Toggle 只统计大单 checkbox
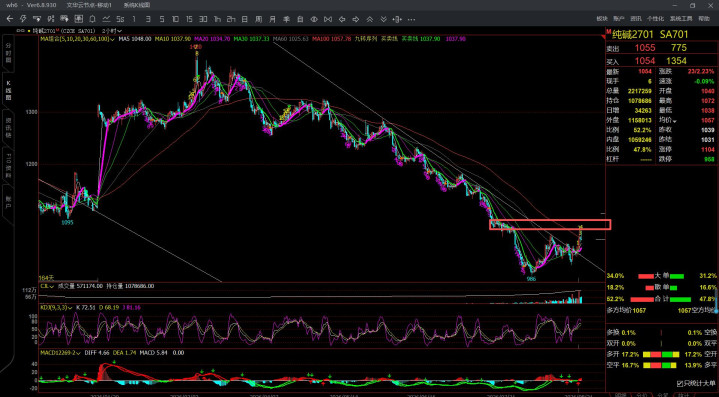719x397 pixels. point(680,383)
